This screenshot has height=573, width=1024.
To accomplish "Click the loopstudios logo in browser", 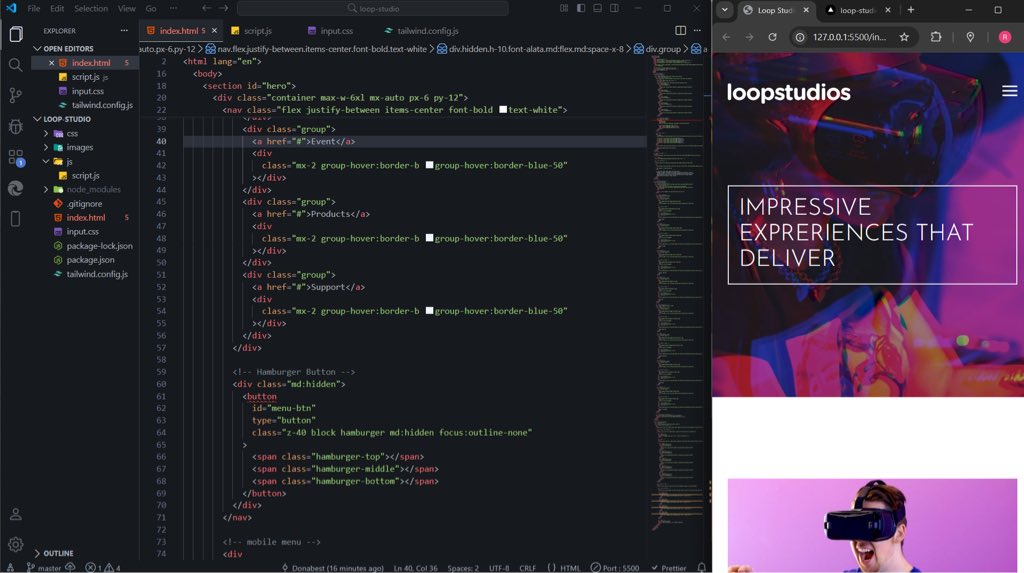I will point(788,92).
